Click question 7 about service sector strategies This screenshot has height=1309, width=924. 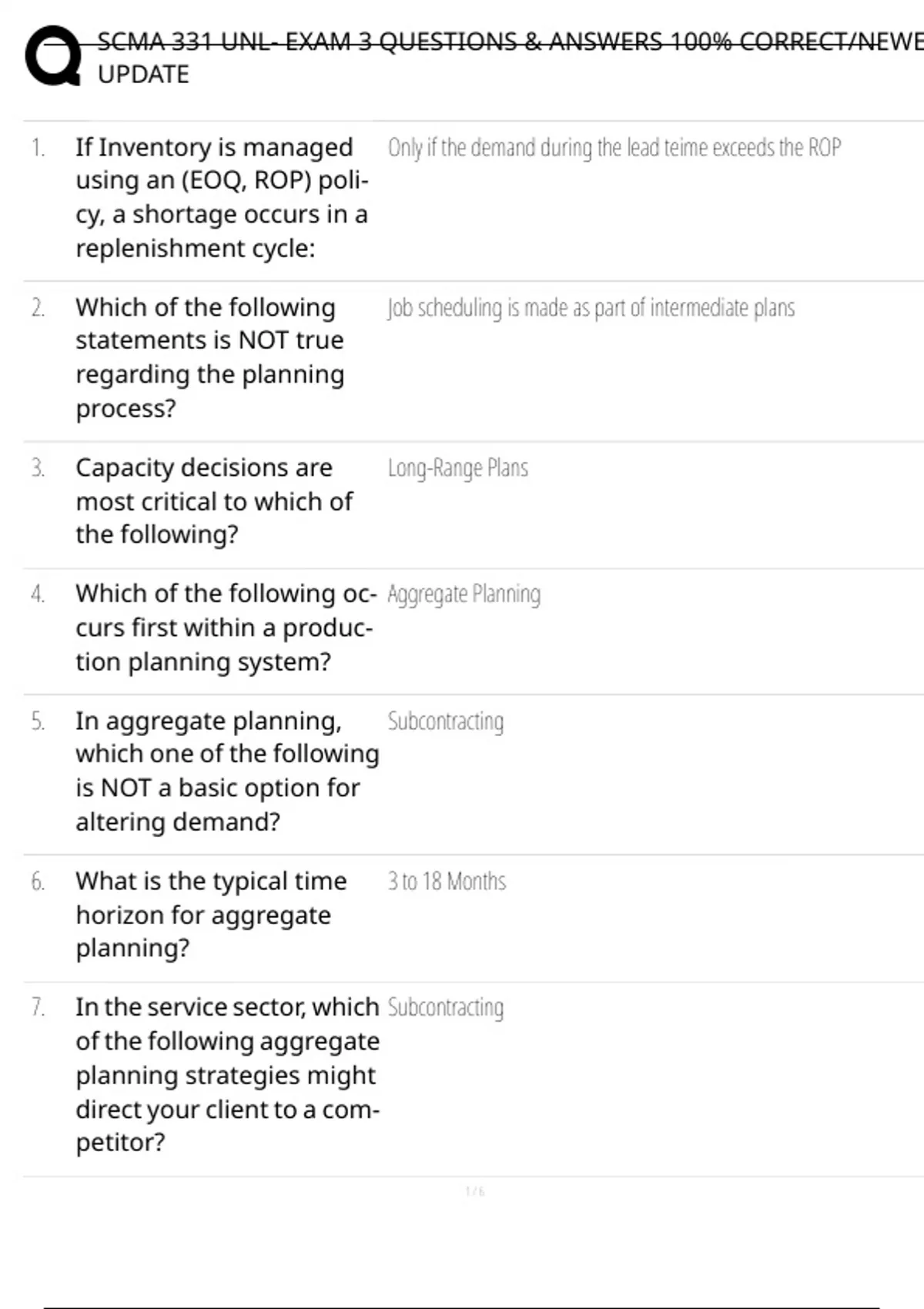click(227, 1074)
